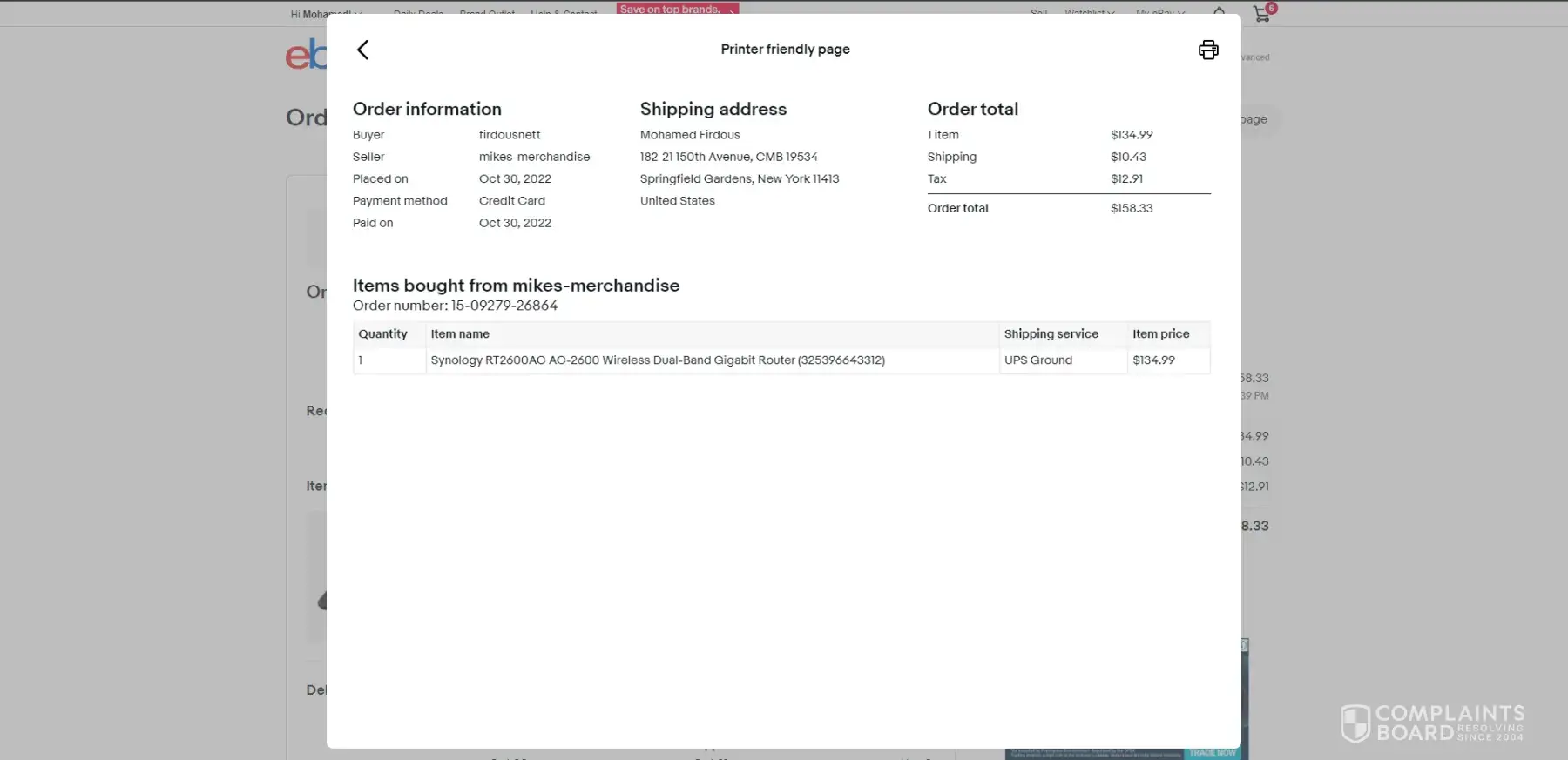Expand the My eBay dropdown
The width and height of the screenshot is (1568, 760).
point(1159,13)
